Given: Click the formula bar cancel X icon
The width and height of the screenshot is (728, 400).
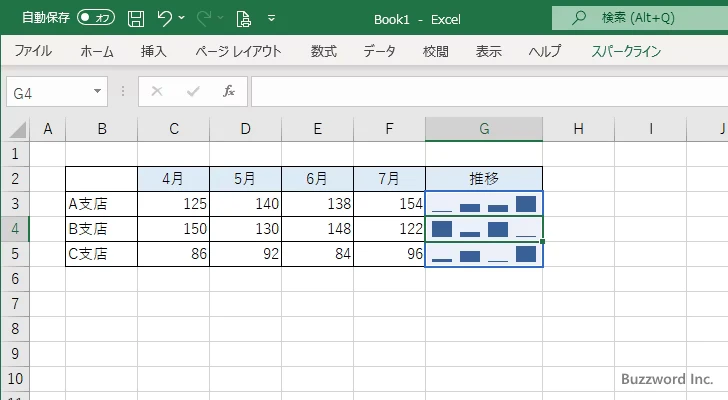Looking at the screenshot, I should click(157, 91).
